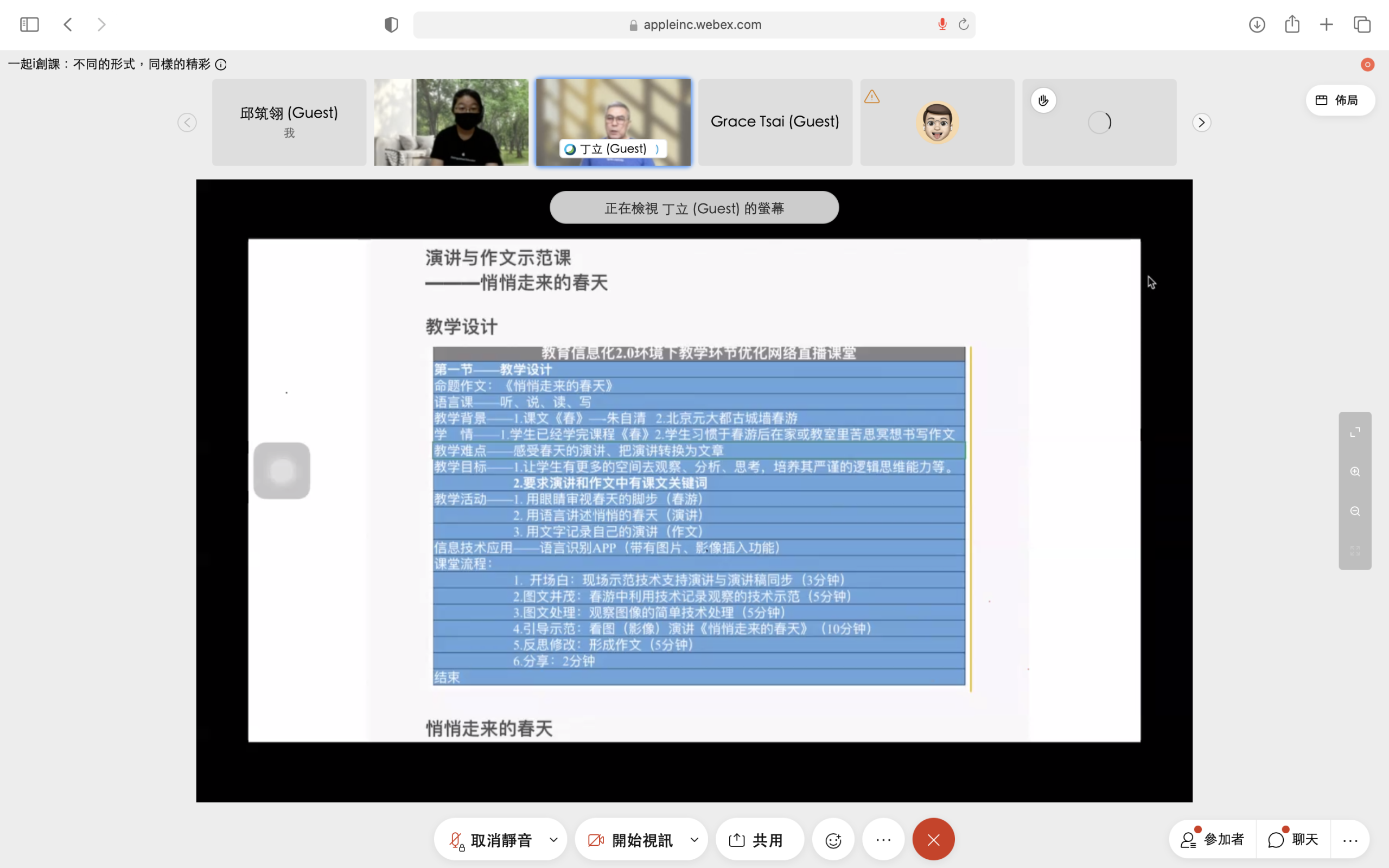Open the 聊天 chat panel

[1293, 839]
